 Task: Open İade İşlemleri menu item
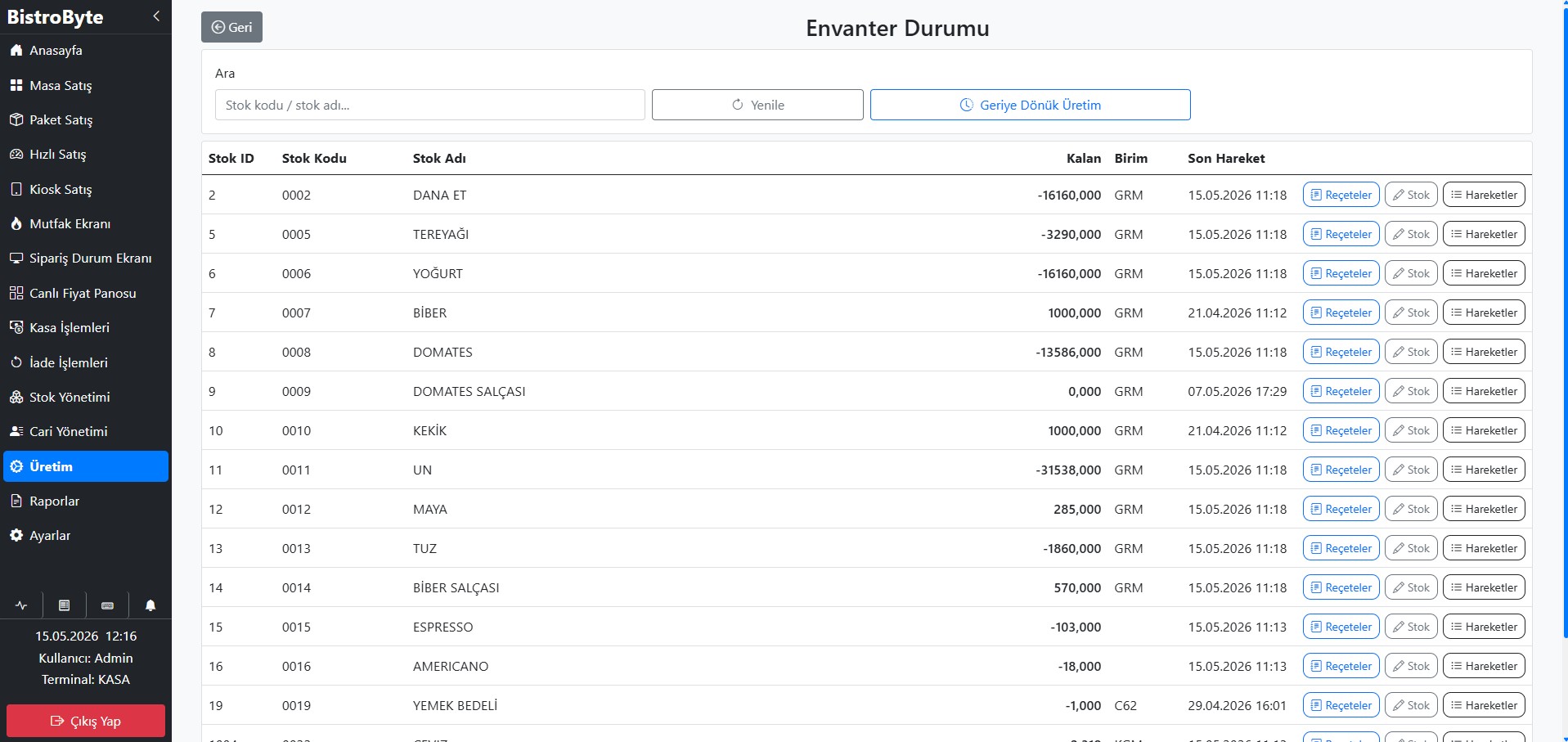click(86, 362)
